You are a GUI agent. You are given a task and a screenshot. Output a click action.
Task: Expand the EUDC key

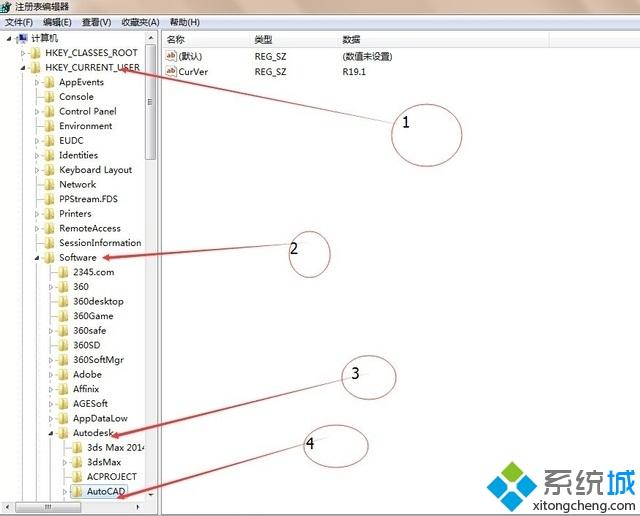point(37,141)
